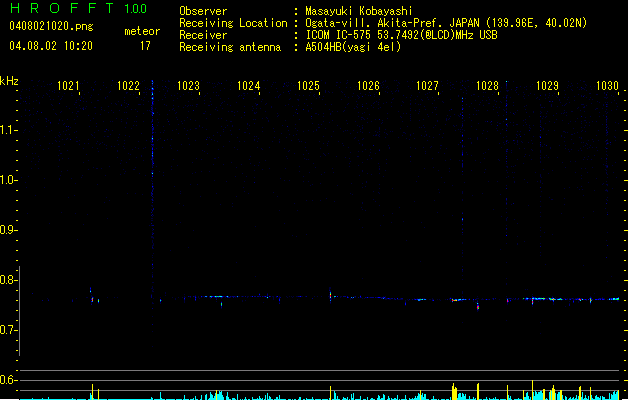Click the Observer label
The image size is (629, 400).
(203, 11)
